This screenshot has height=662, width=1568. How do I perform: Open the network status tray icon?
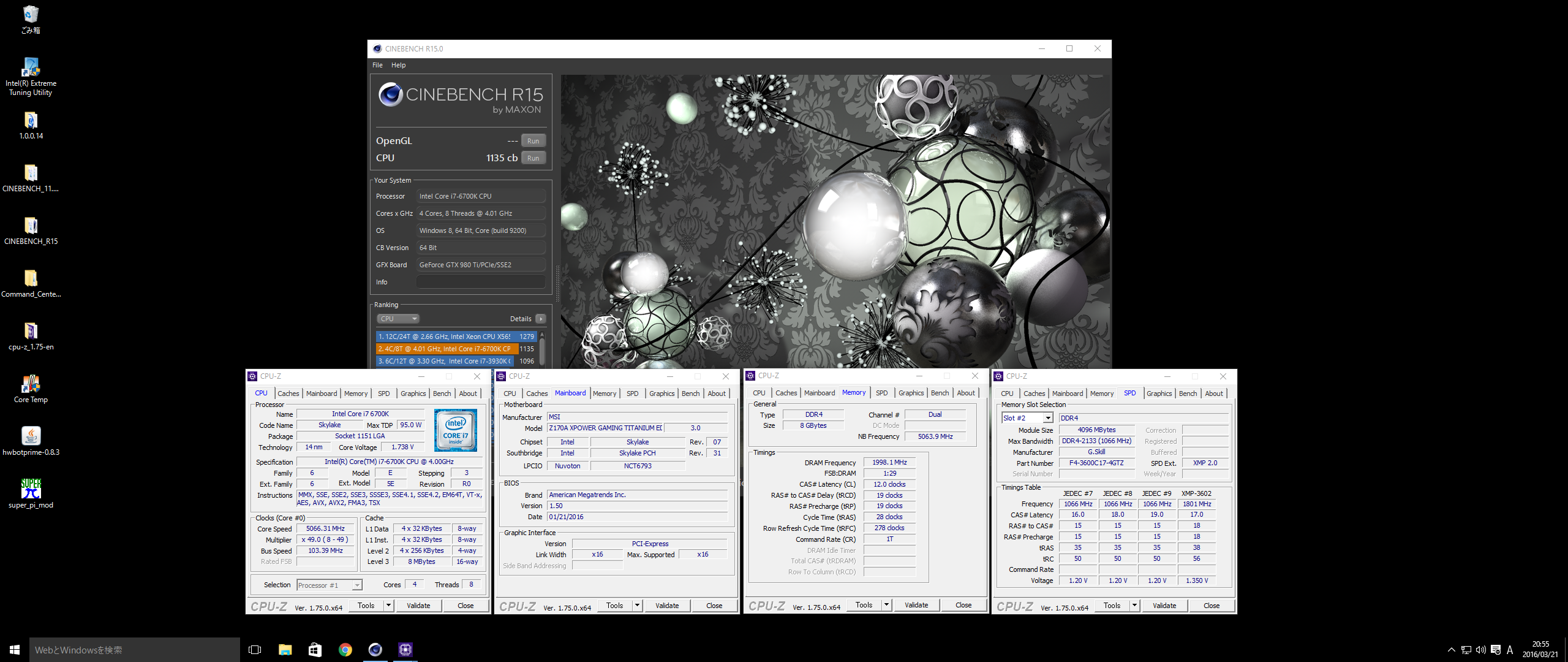click(1466, 650)
